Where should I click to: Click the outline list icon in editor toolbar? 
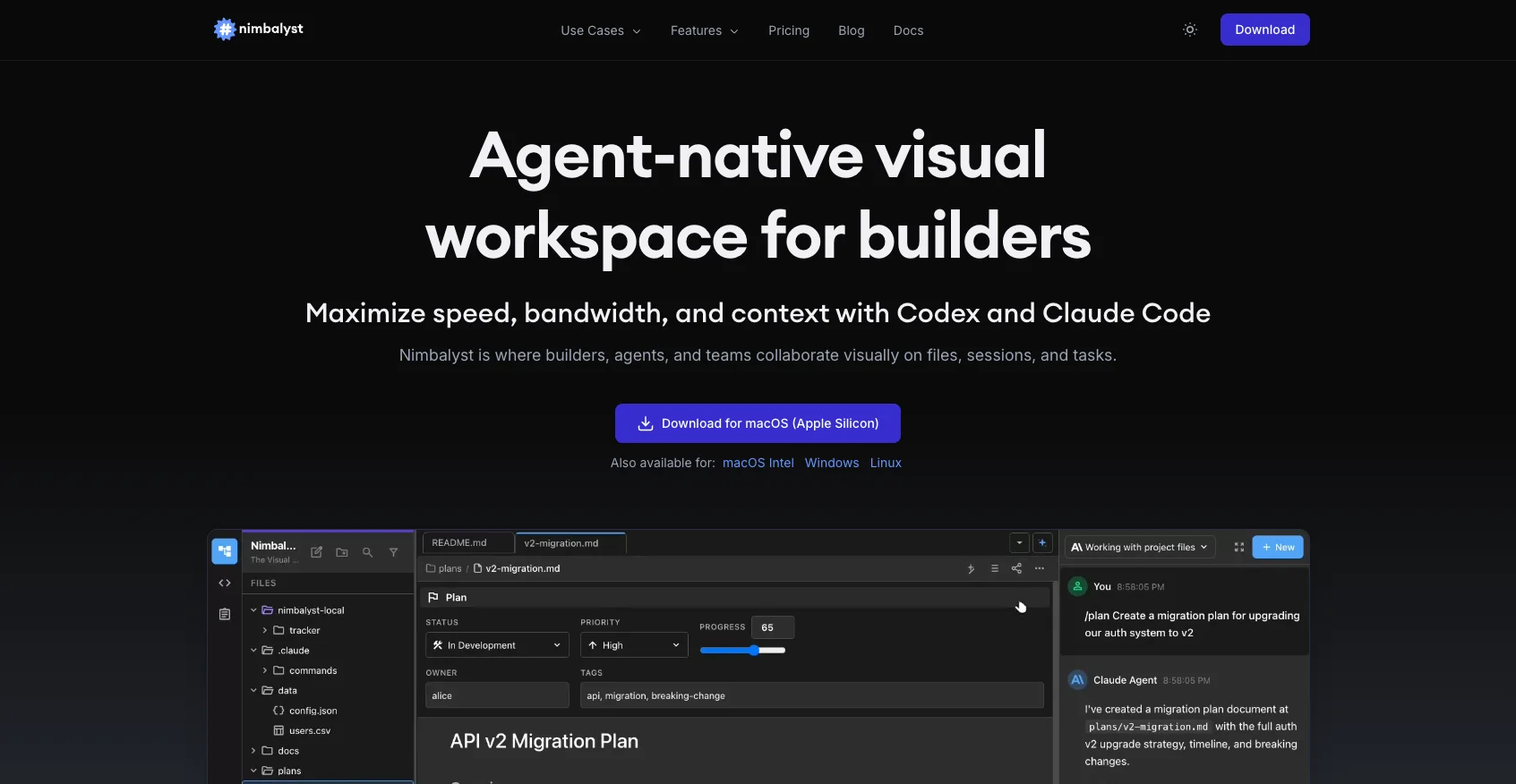pyautogui.click(x=994, y=568)
